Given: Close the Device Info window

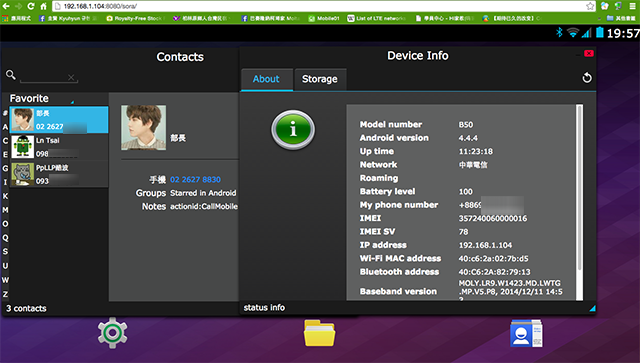Looking at the screenshot, I should point(589,53).
